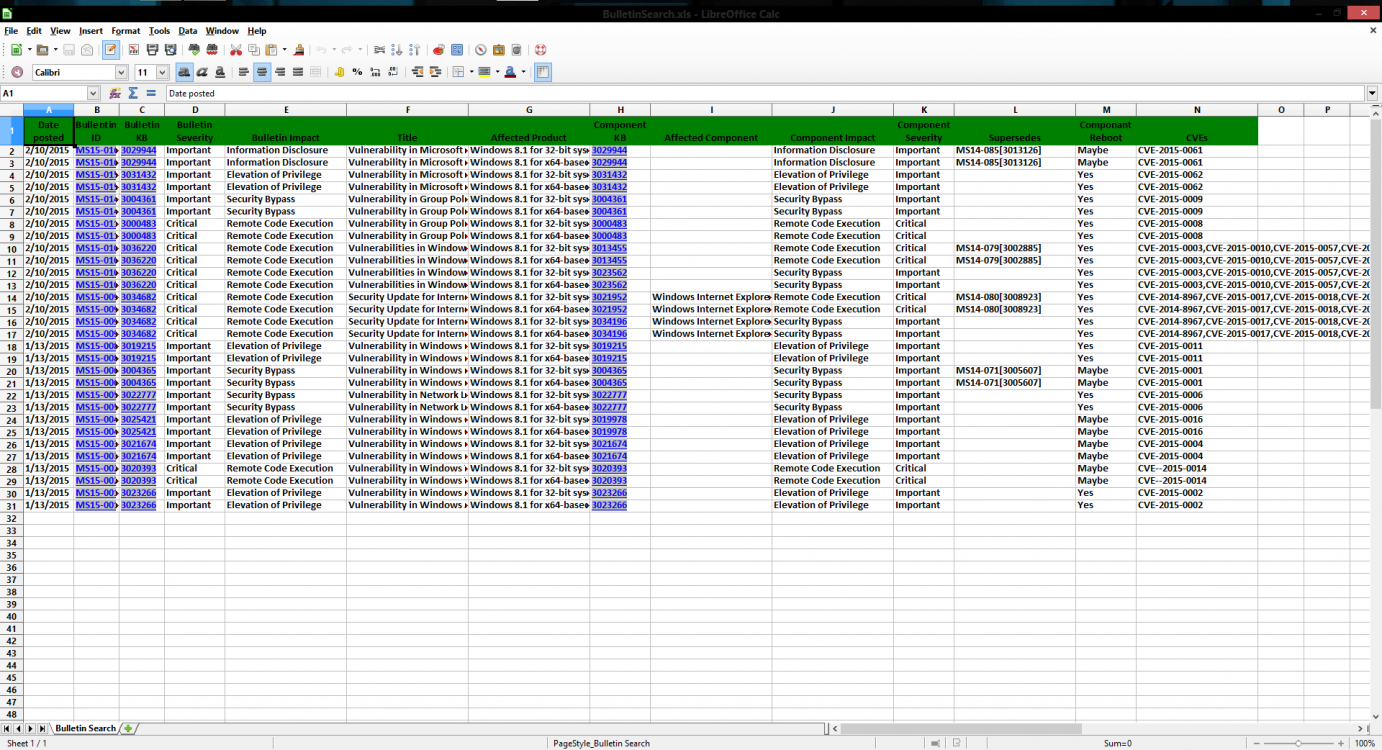Click the Copy icon

(254, 49)
